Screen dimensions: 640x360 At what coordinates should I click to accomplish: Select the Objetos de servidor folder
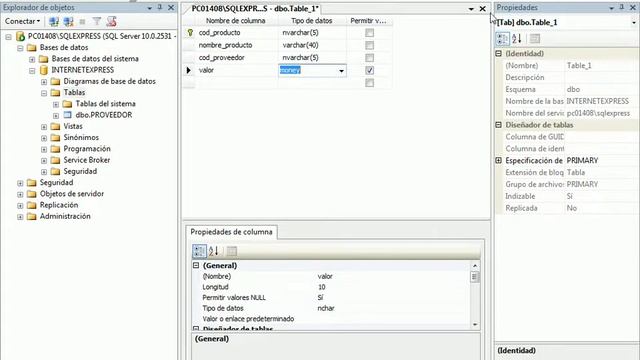[71, 193]
